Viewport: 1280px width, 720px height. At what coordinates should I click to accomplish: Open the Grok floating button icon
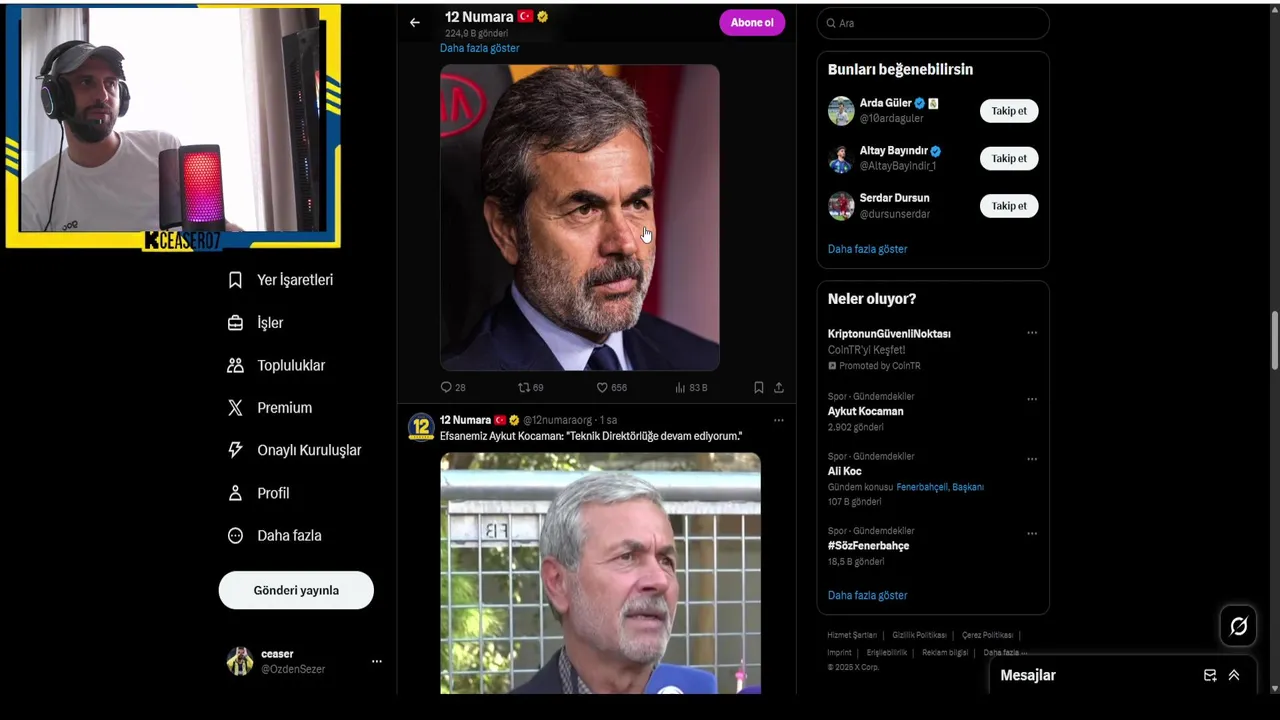(x=1238, y=626)
